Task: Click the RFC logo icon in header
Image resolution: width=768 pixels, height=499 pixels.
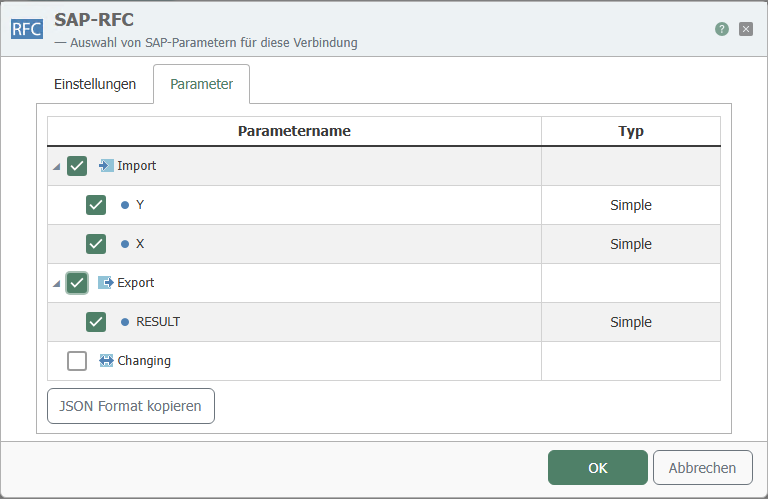Action: pos(27,29)
